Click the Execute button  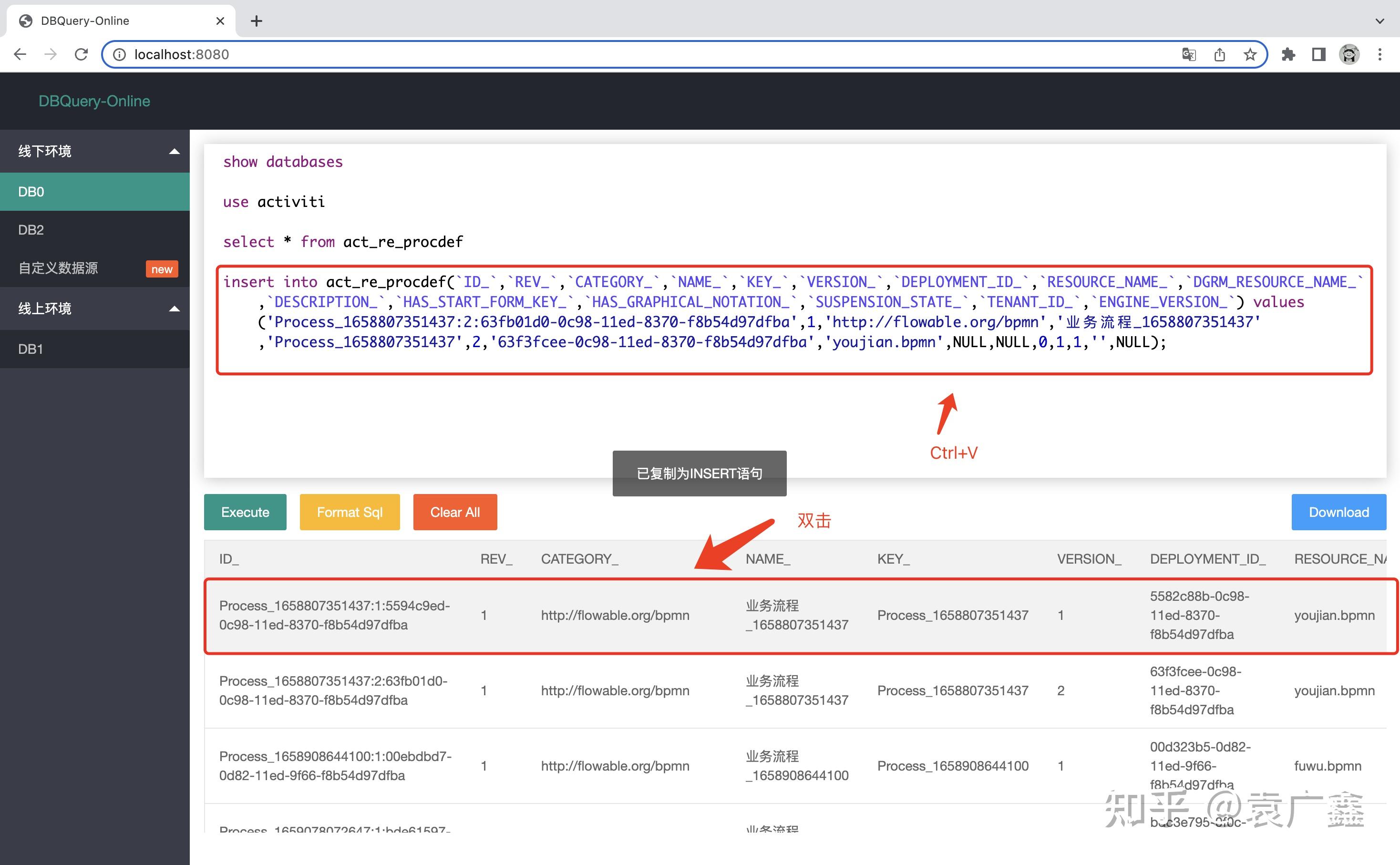click(x=245, y=512)
